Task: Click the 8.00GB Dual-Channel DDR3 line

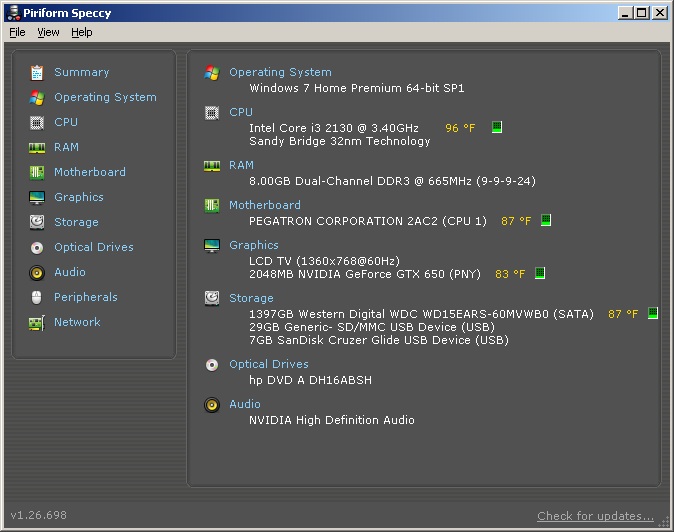Action: pos(392,181)
